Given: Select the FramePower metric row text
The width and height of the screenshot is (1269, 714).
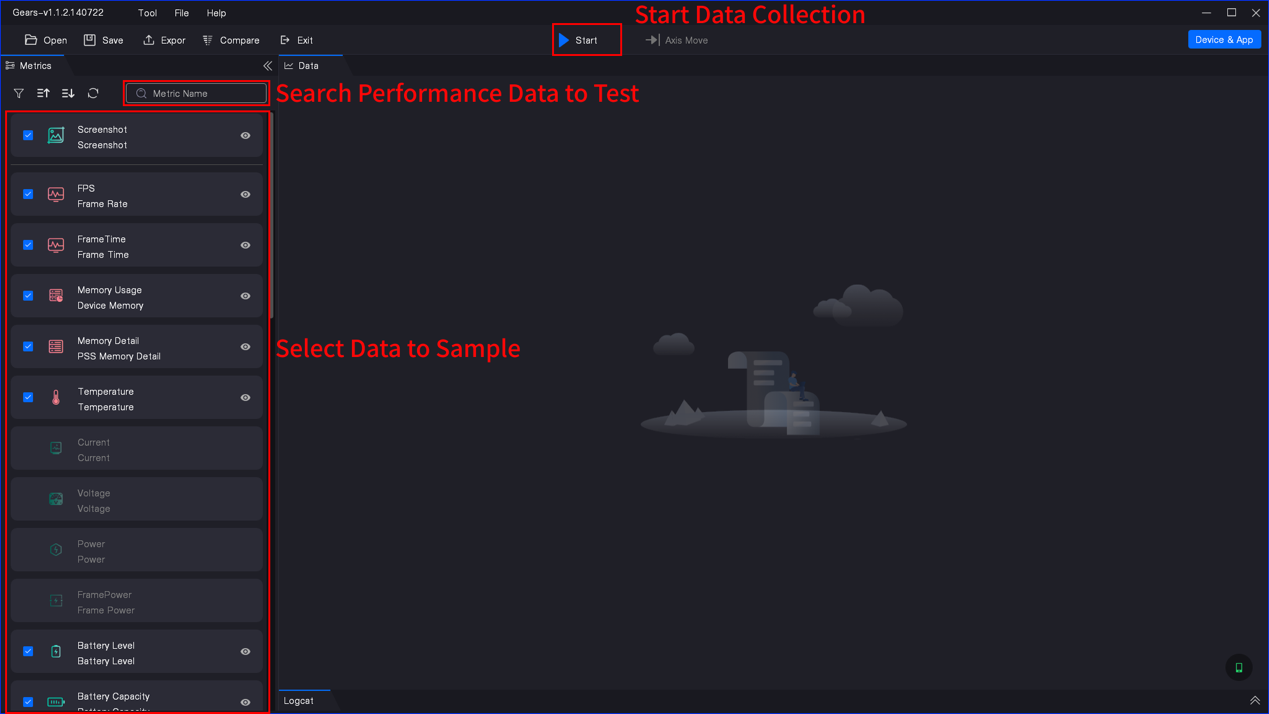Looking at the screenshot, I should [106, 602].
